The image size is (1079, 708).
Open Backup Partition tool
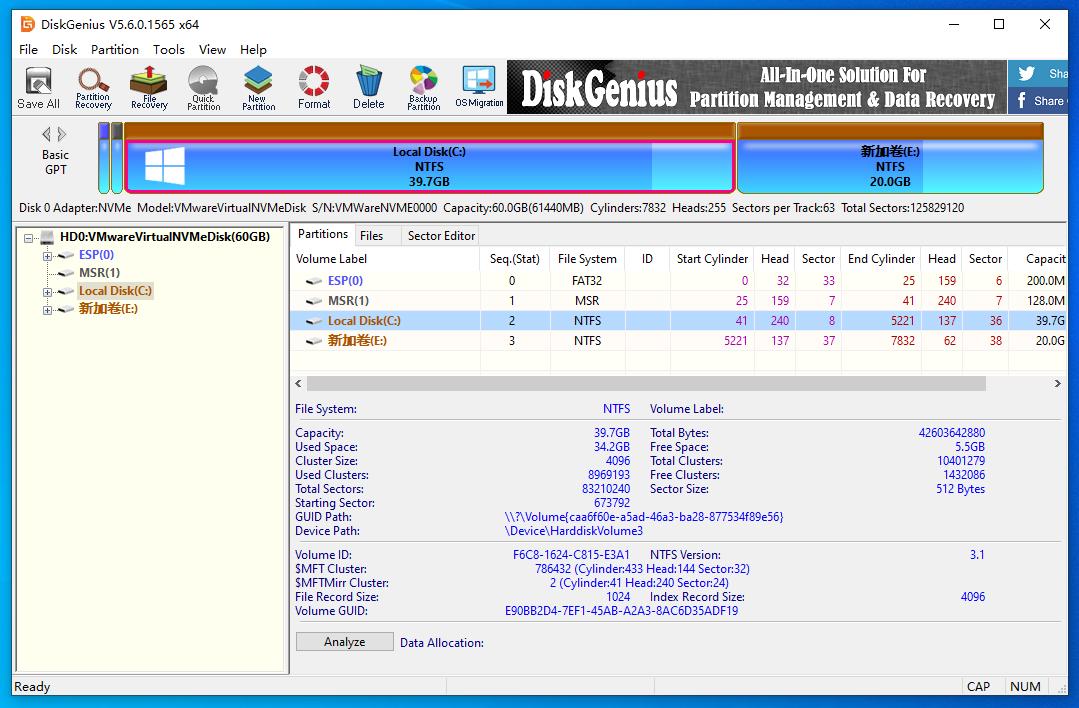(423, 87)
